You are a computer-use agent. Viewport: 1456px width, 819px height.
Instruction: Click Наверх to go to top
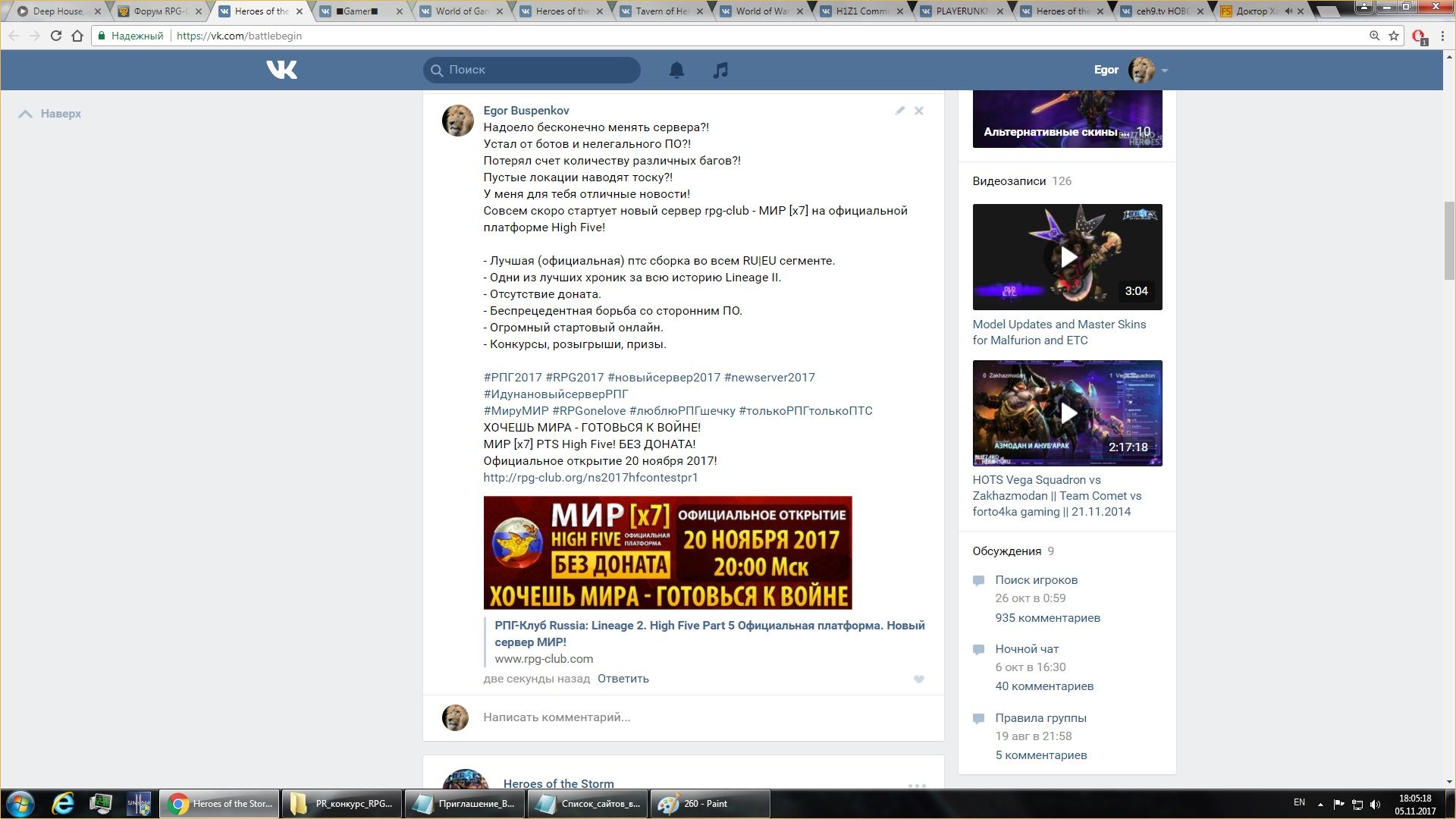50,114
